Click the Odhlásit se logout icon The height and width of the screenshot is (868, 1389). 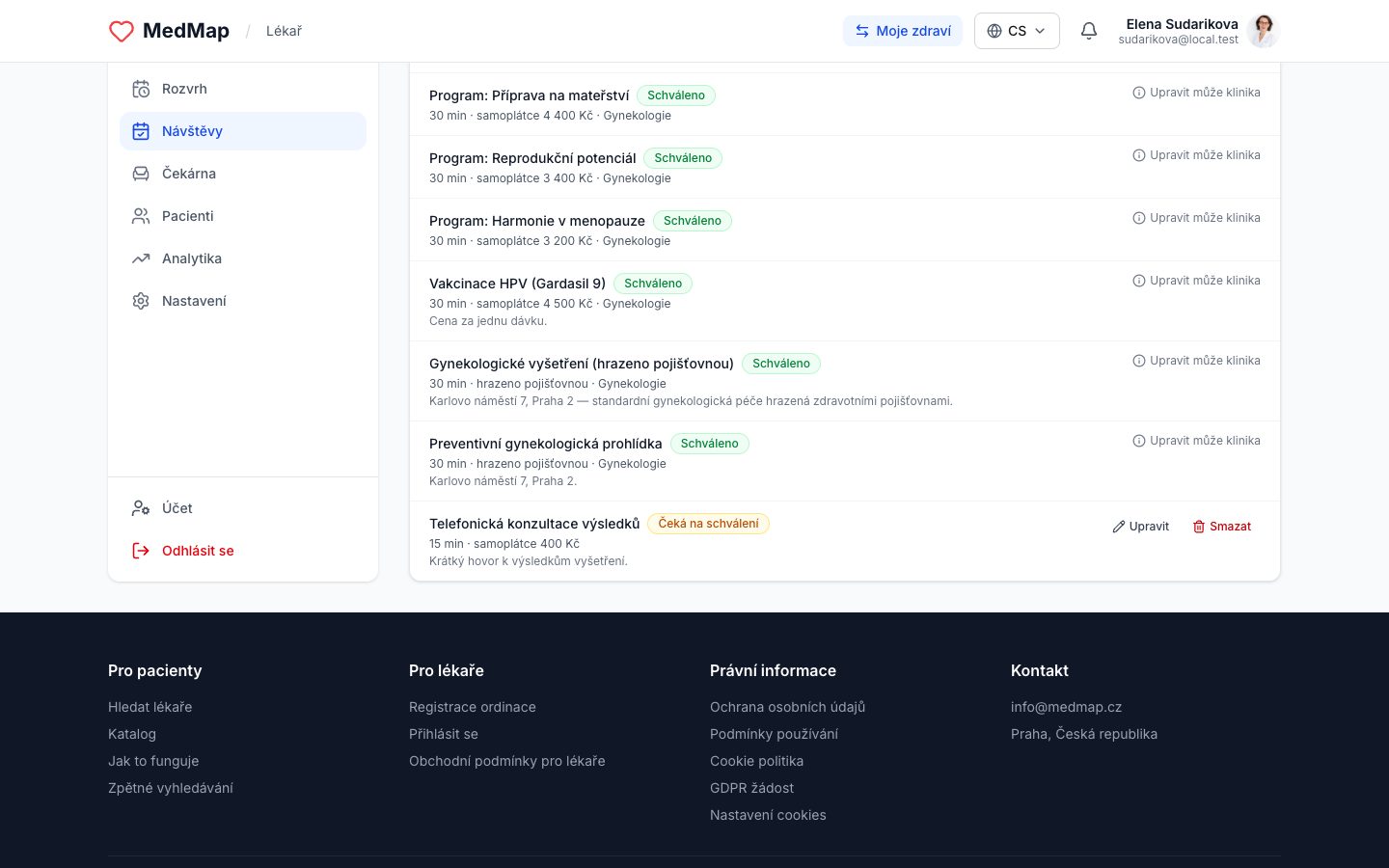coord(141,551)
